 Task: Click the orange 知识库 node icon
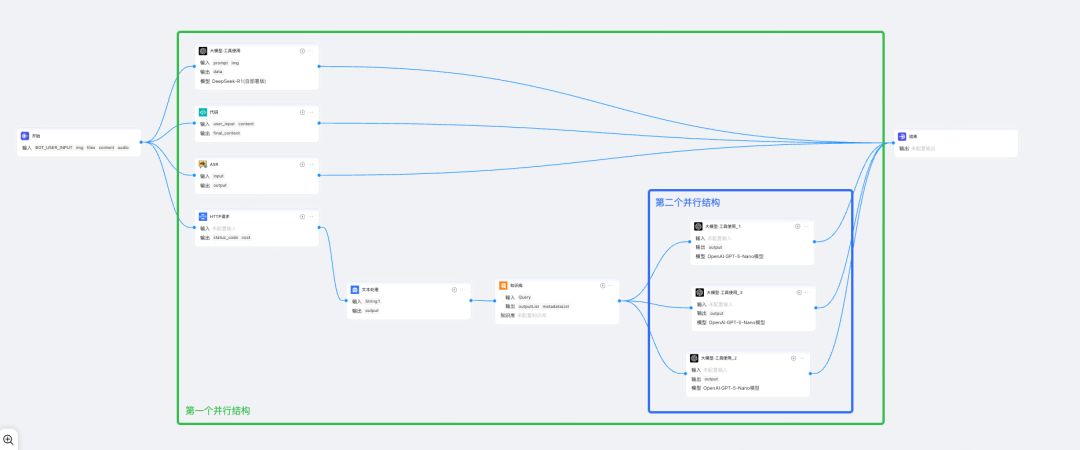pos(503,285)
